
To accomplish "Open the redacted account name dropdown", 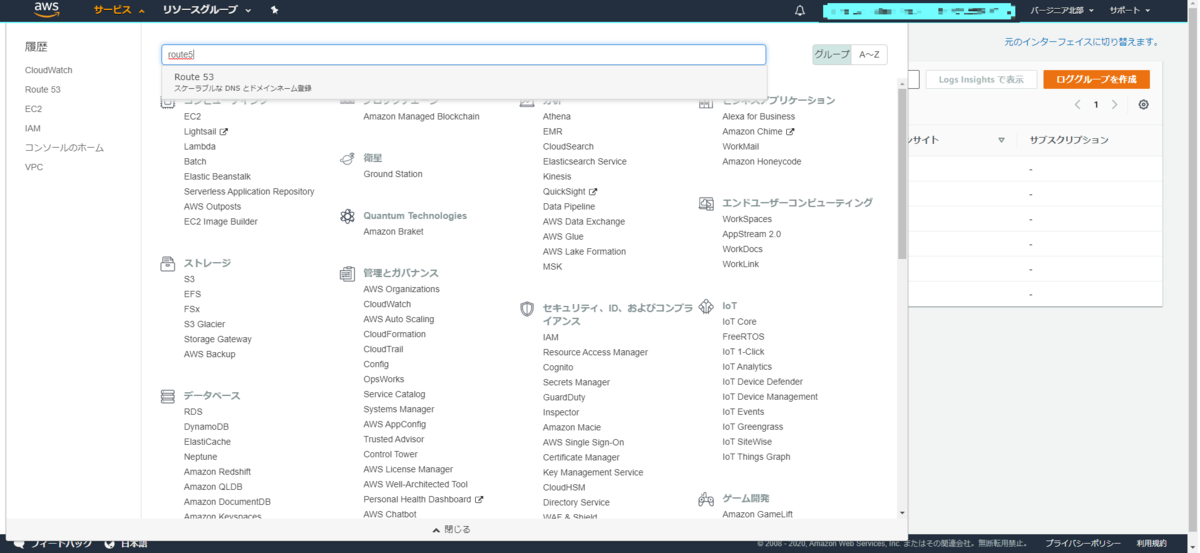I will (x=918, y=11).
